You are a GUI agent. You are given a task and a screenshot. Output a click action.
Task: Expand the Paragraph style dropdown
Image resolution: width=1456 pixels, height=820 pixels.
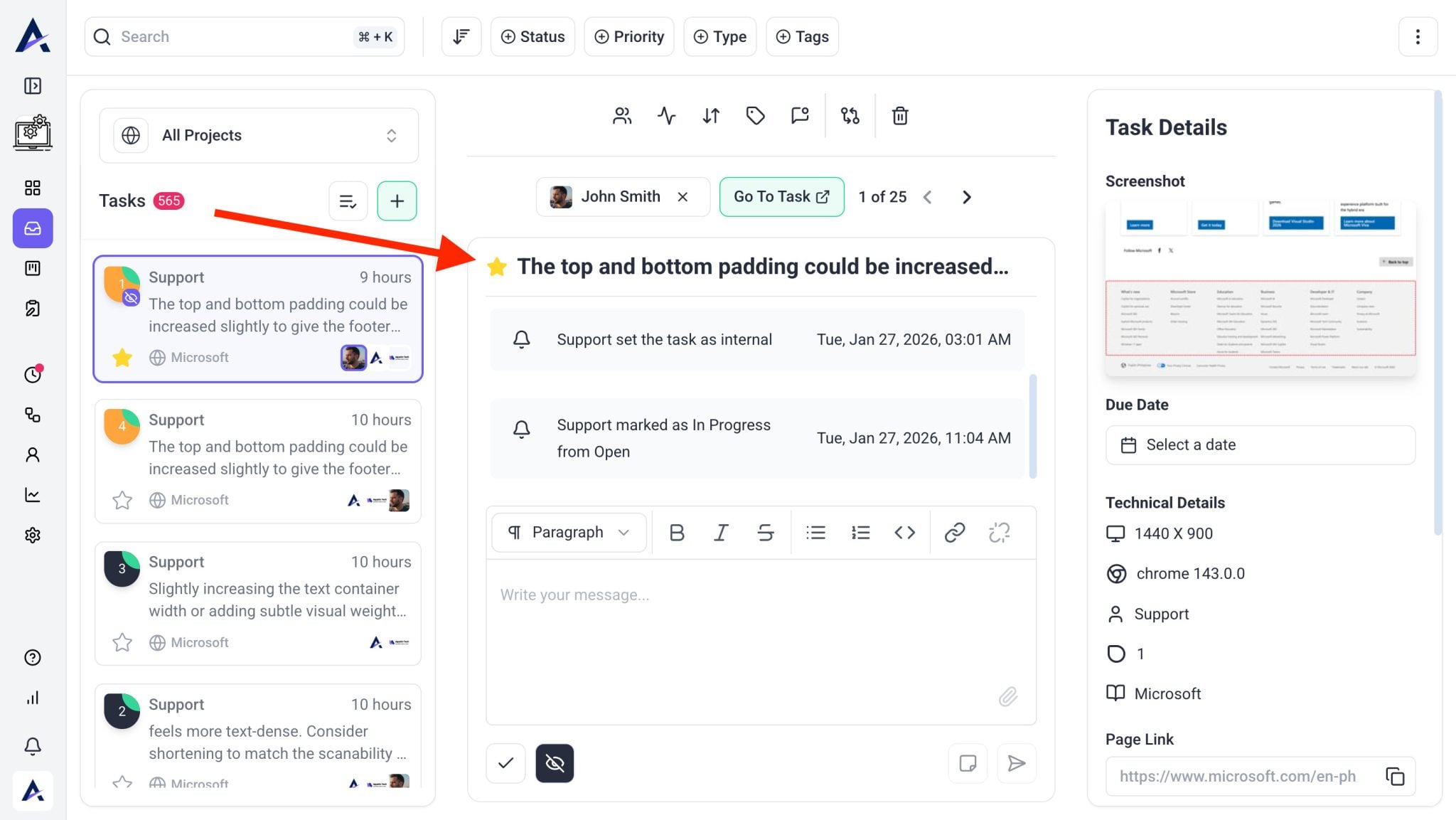569,533
